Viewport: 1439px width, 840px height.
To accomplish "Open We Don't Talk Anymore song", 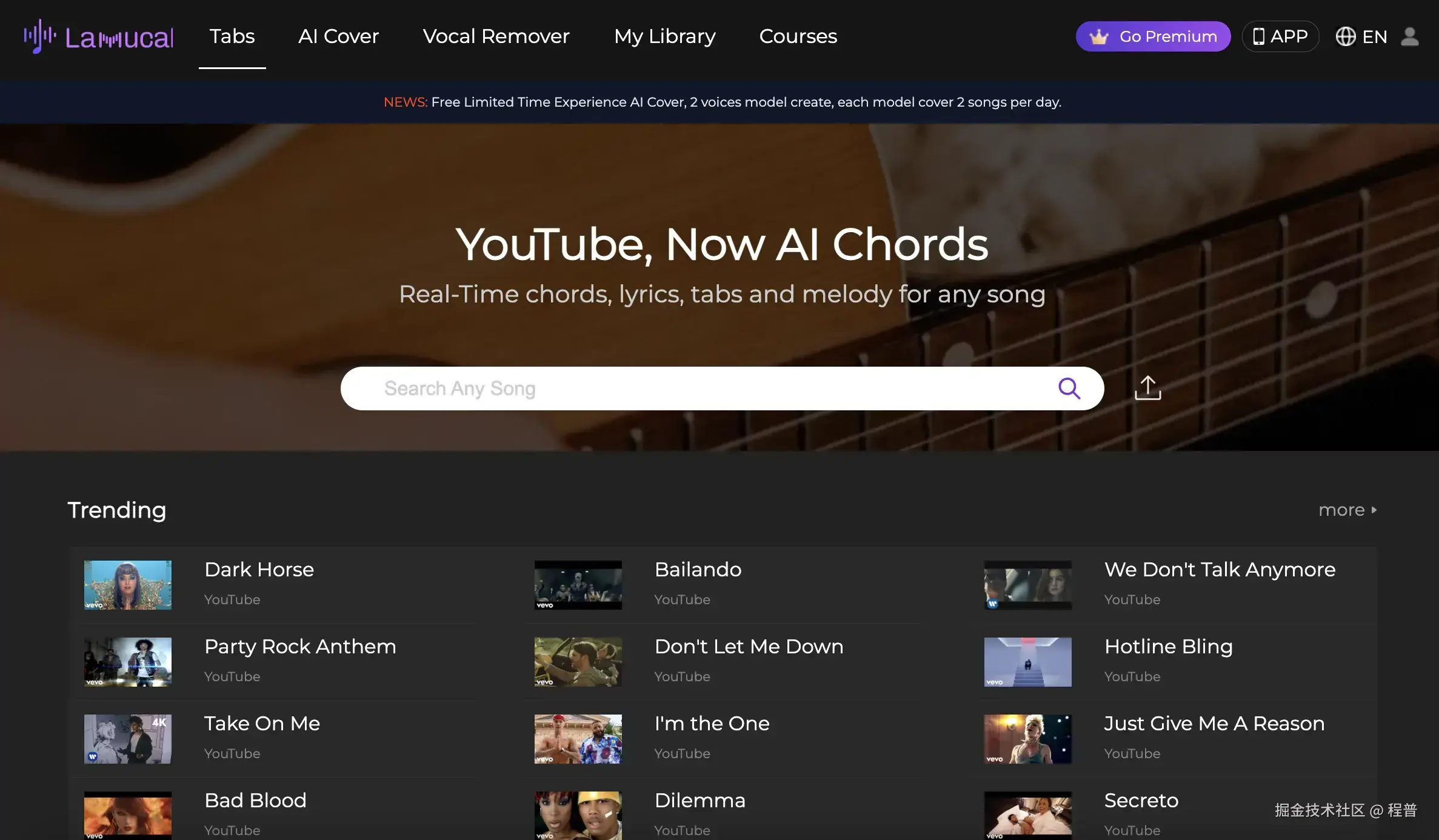I will point(1220,570).
